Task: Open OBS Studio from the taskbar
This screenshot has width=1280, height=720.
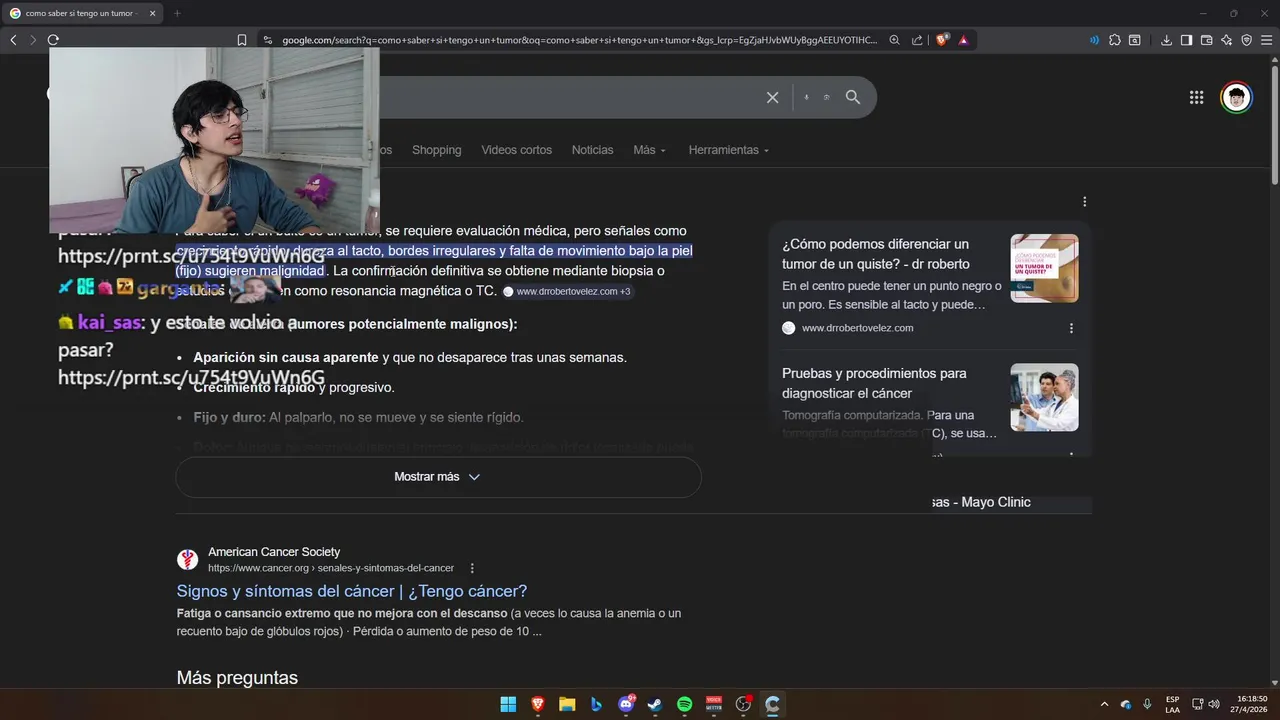Action: 743,704
